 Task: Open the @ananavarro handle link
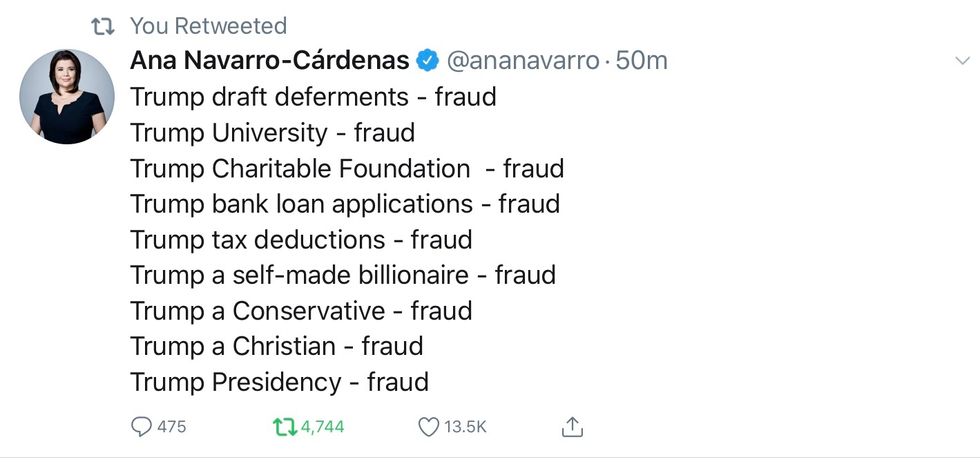(x=522, y=61)
